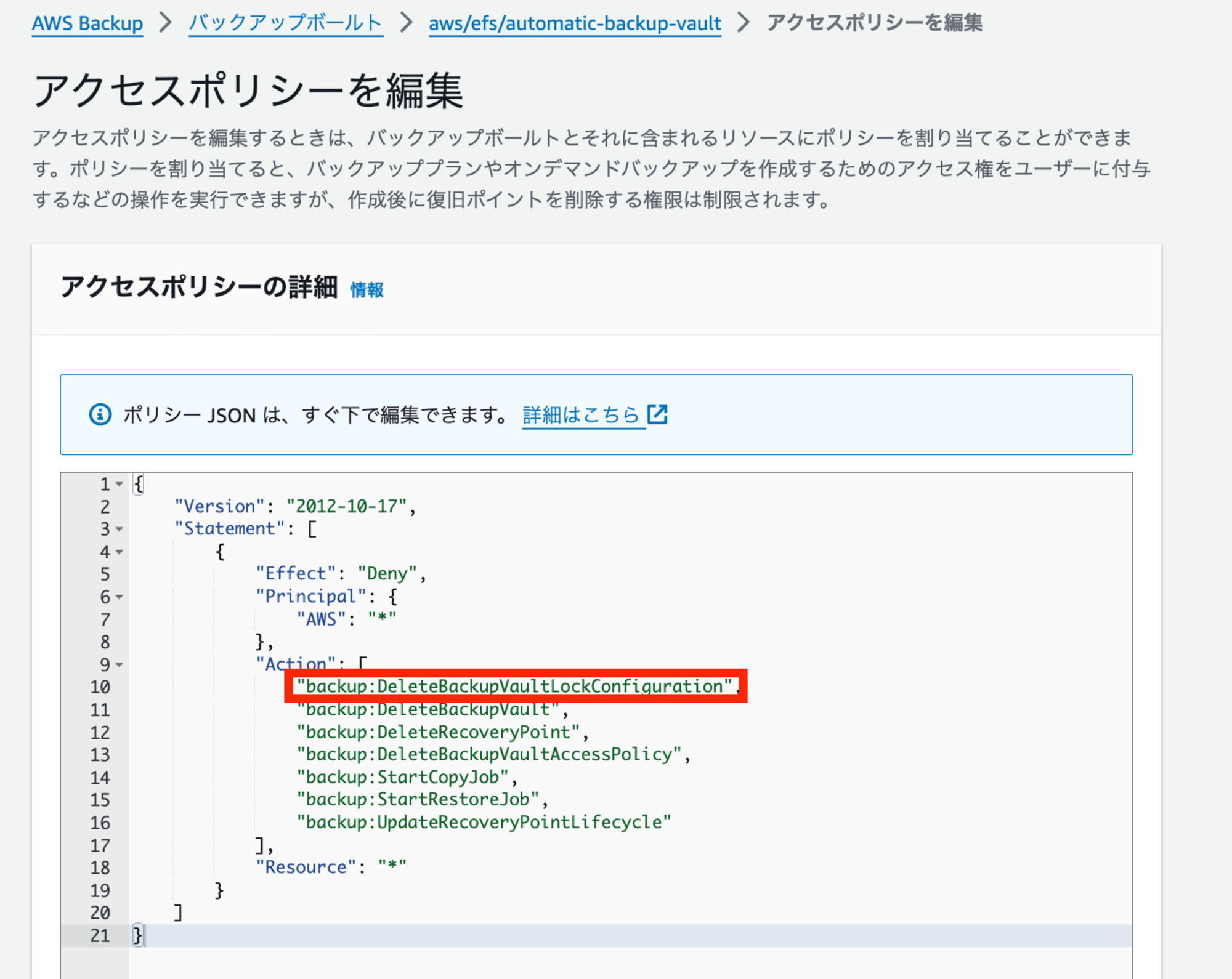Open the AWS Backup breadcrumb link
Image resolution: width=1232 pixels, height=979 pixels.
(x=87, y=23)
